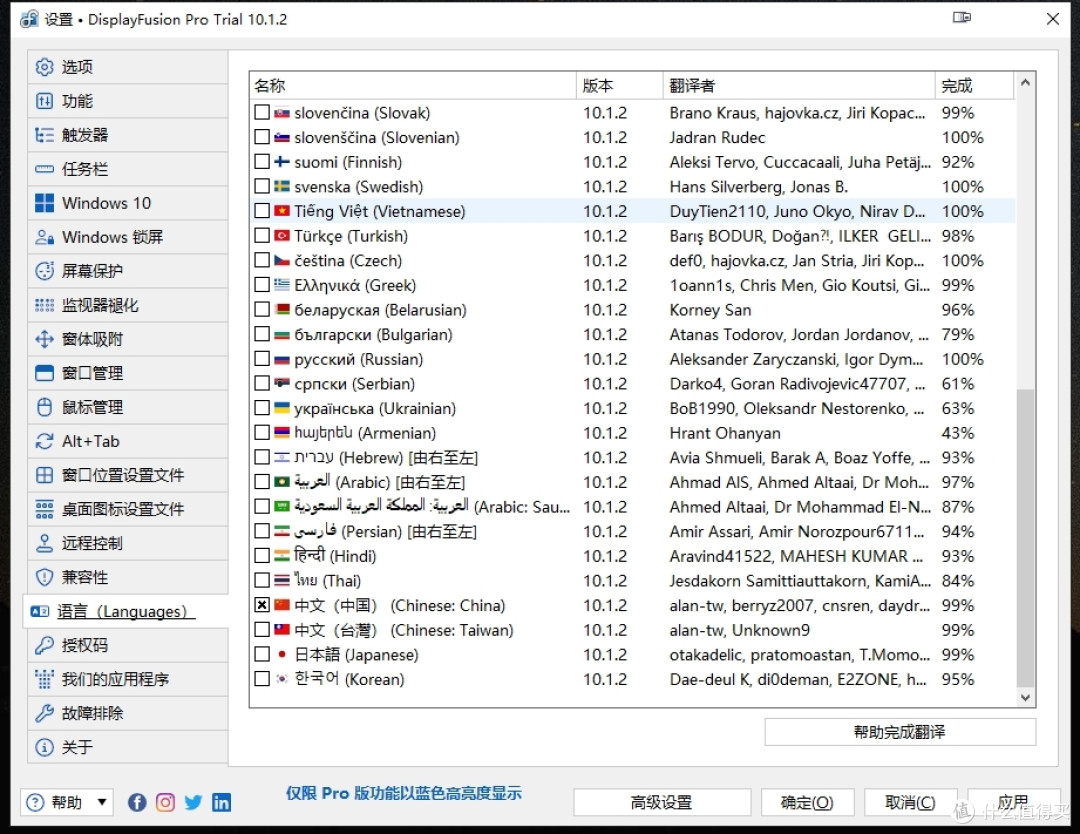Enable the svenska (Swedish) language checkbox
Screen dimensions: 1080x834
click(x=263, y=186)
